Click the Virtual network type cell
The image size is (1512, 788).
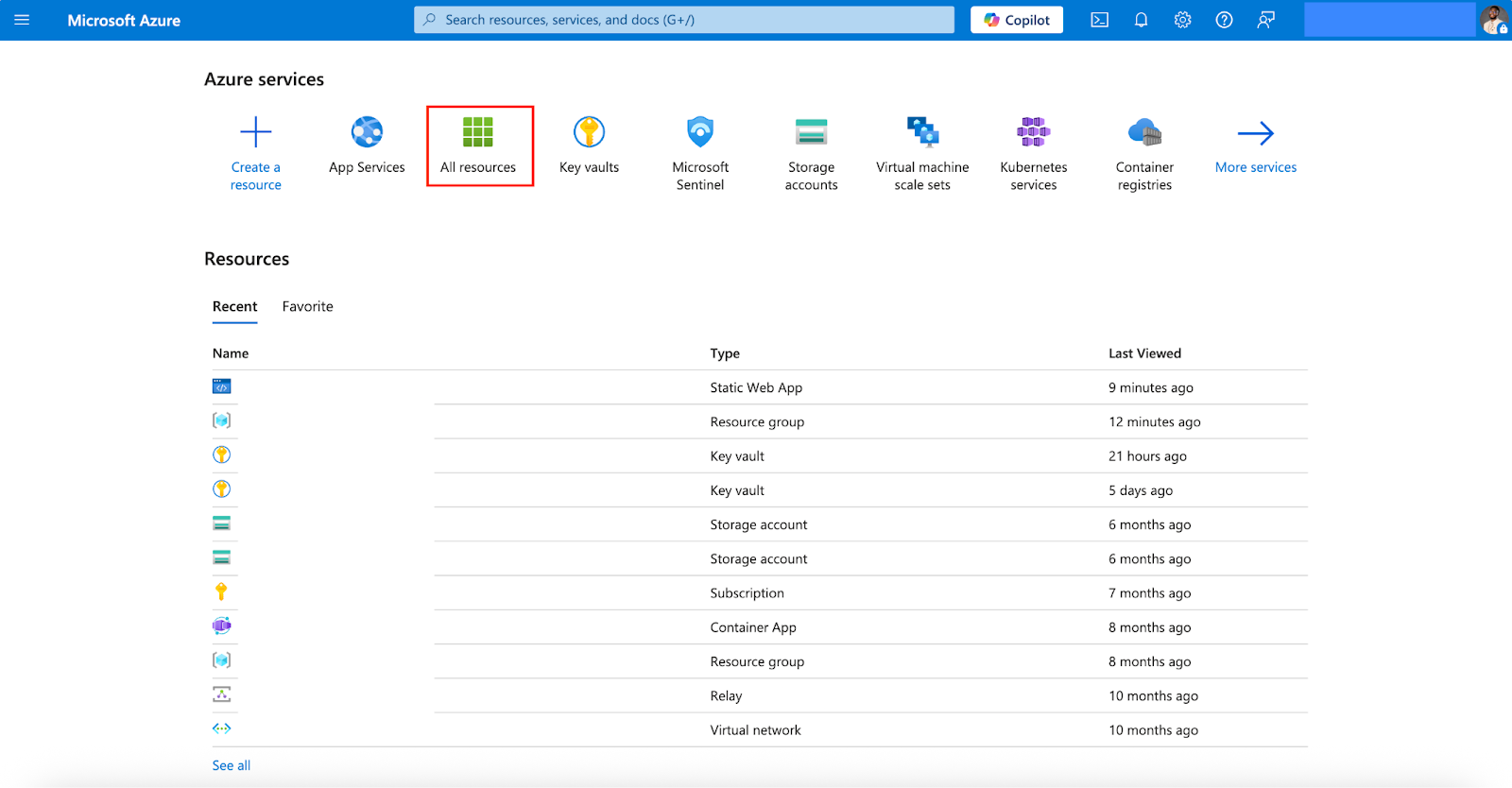pos(755,730)
